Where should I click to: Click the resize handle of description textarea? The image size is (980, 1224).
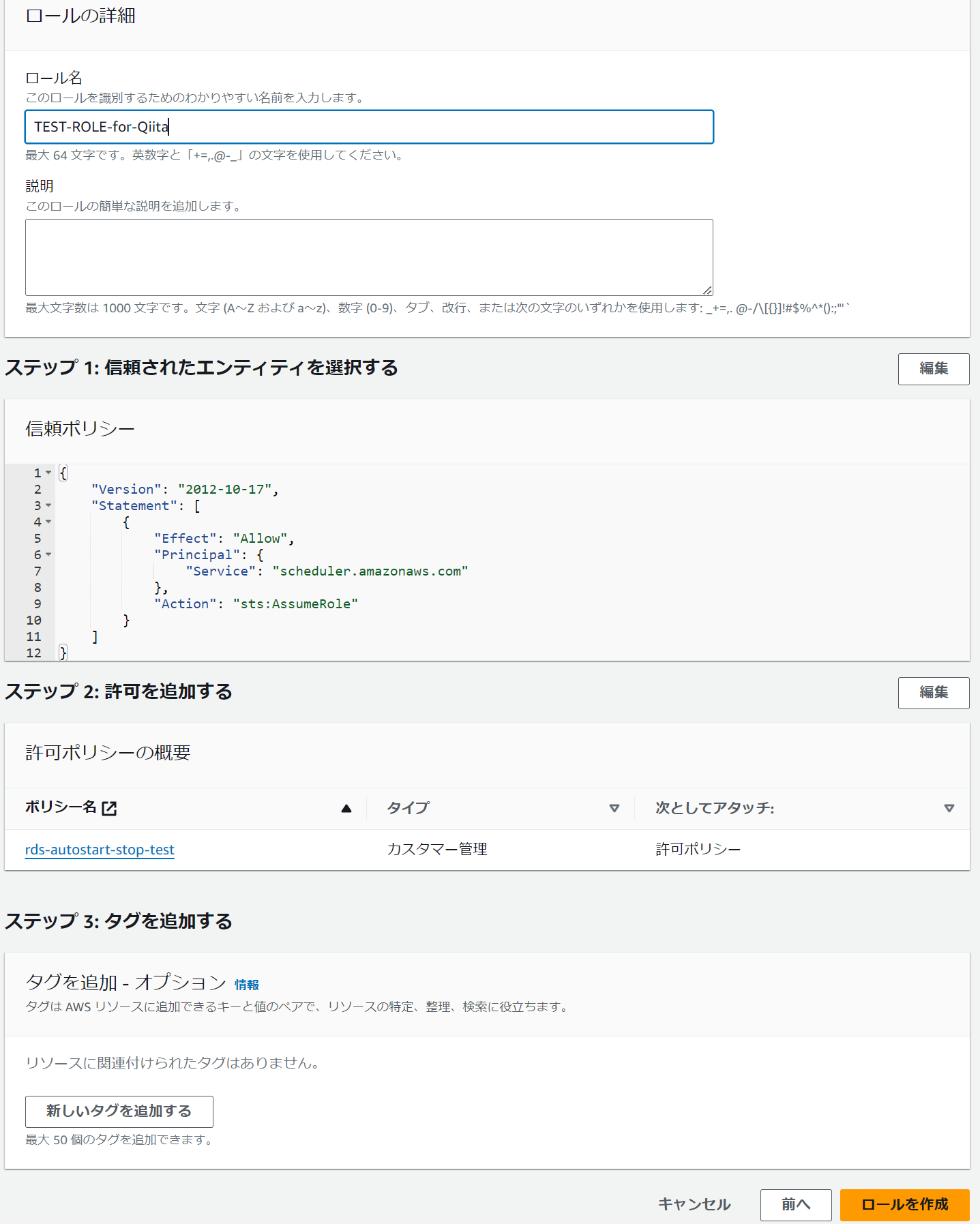click(x=707, y=290)
